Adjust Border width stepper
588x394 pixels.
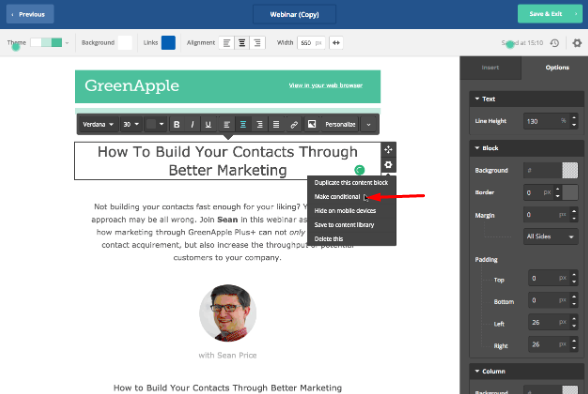coord(557,192)
